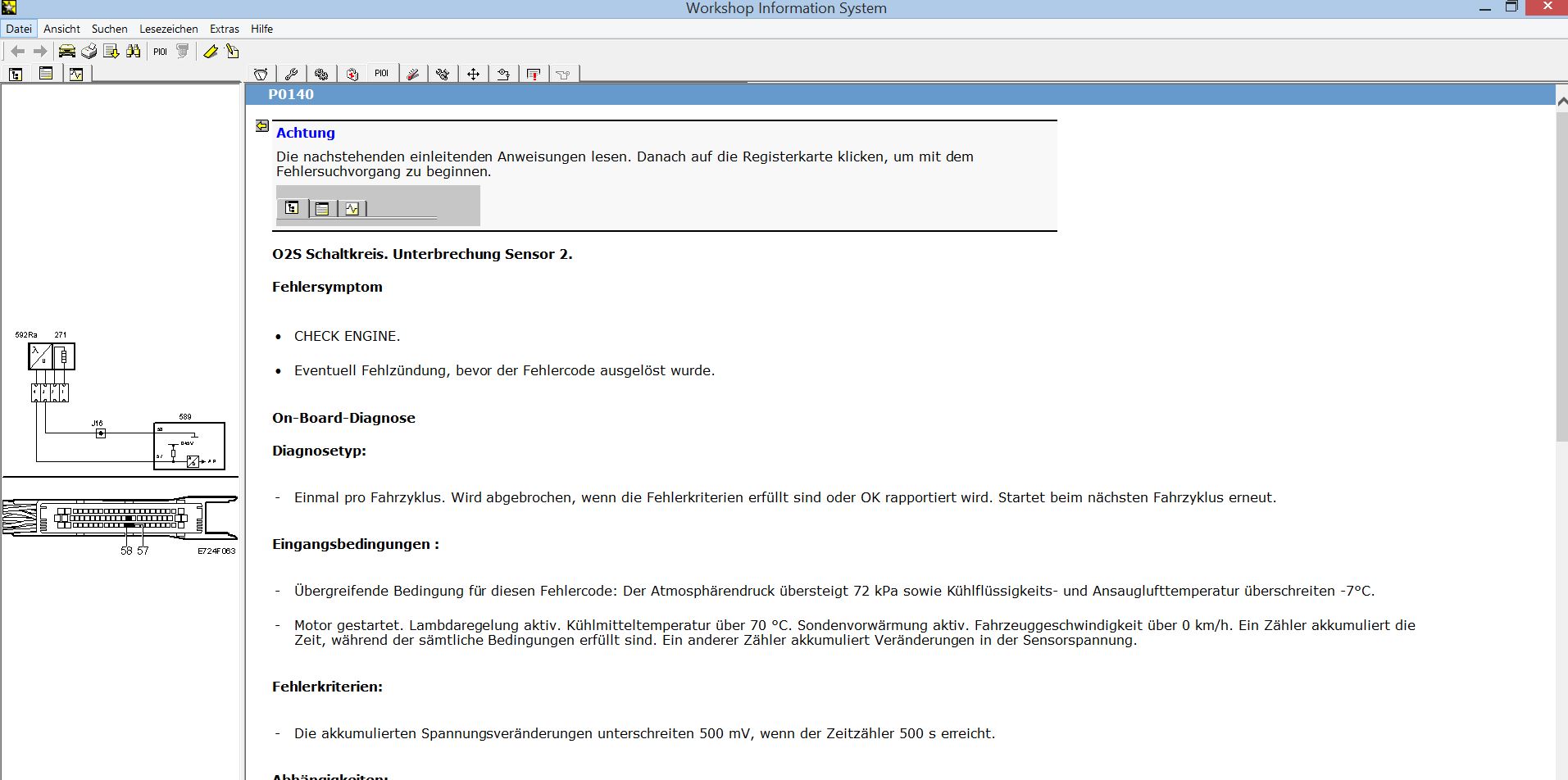1568x780 pixels.
Task: Click the E724F063 diagram label
Action: click(x=216, y=551)
